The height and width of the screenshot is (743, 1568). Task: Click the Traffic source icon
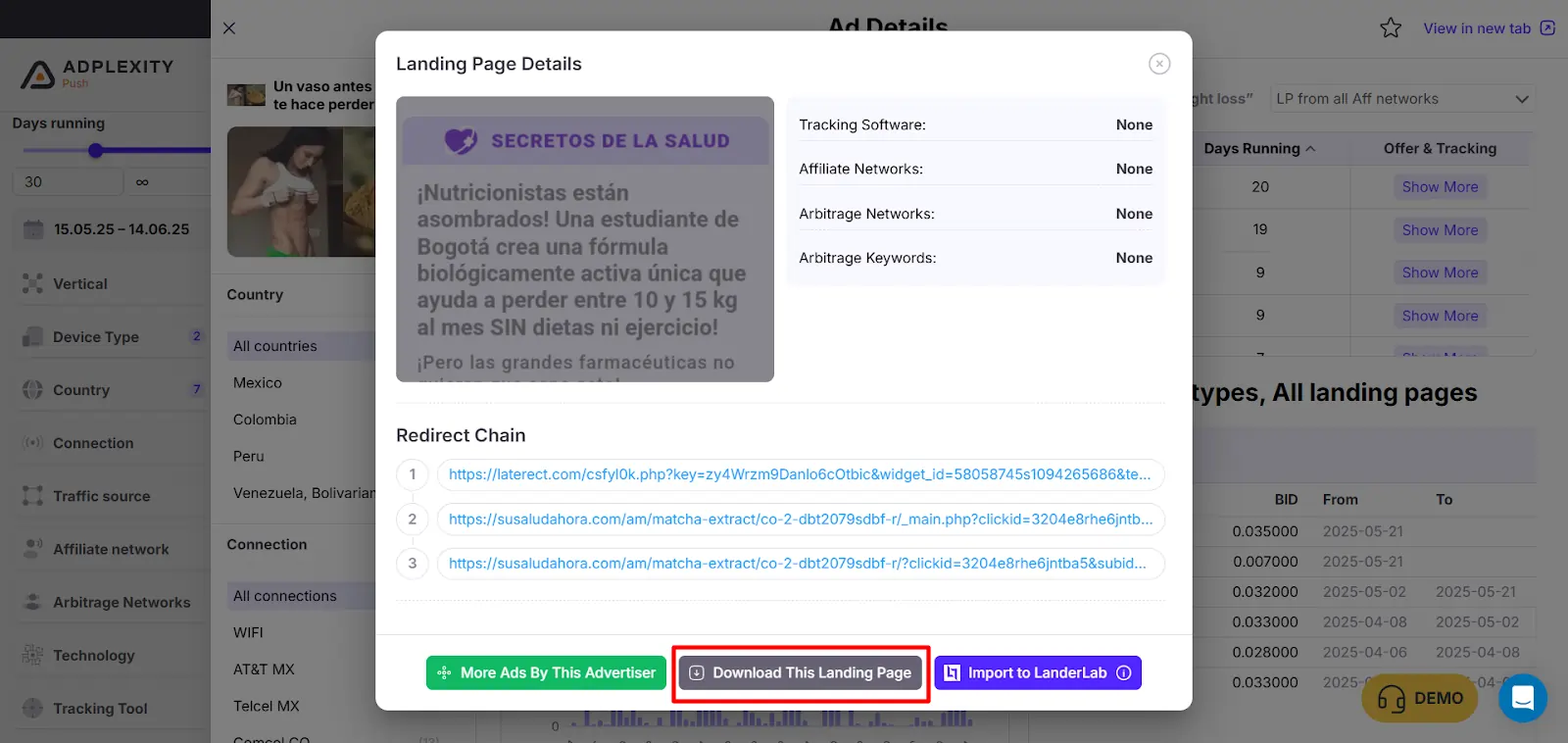point(32,496)
